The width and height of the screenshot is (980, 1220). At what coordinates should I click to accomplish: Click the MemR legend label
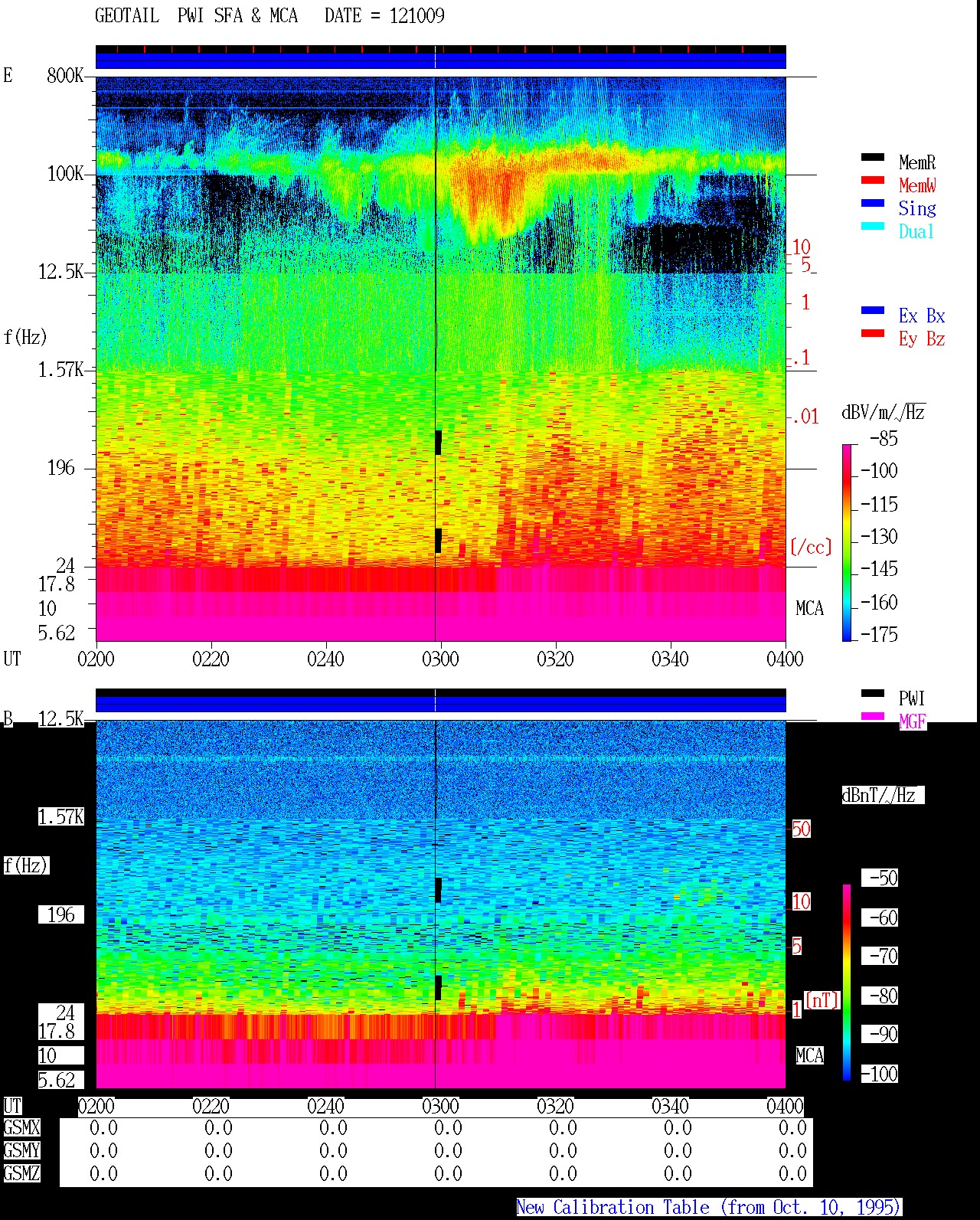917,162
